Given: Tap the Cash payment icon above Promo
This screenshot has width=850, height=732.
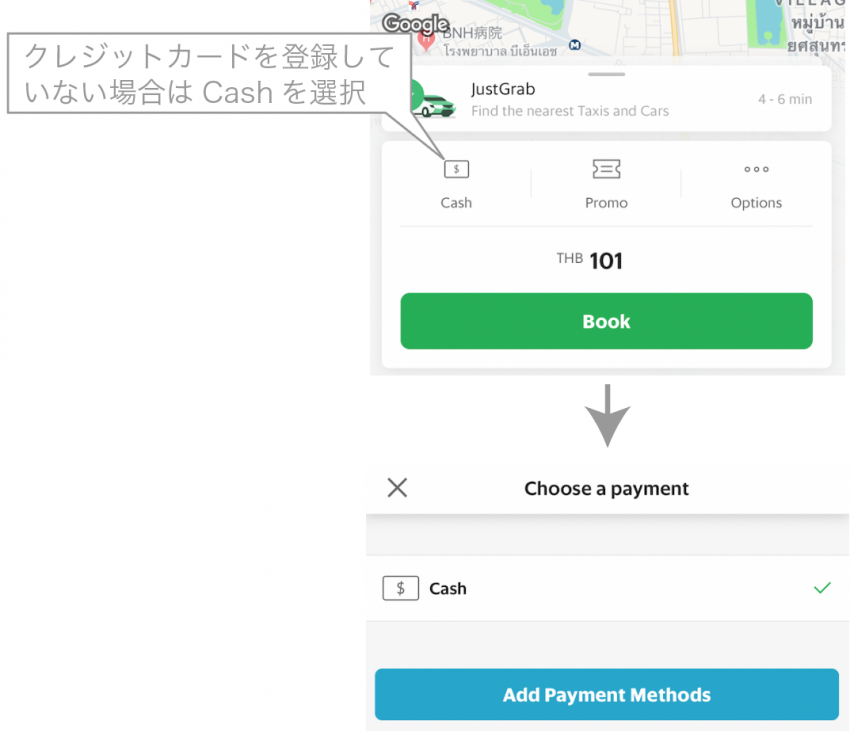Looking at the screenshot, I should click(x=456, y=170).
